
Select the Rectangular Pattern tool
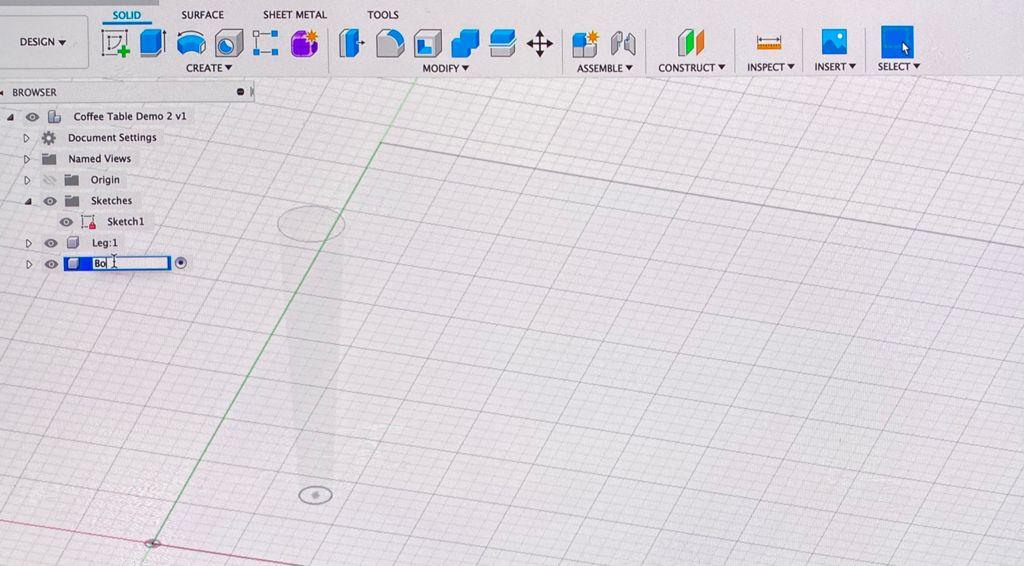coord(266,43)
